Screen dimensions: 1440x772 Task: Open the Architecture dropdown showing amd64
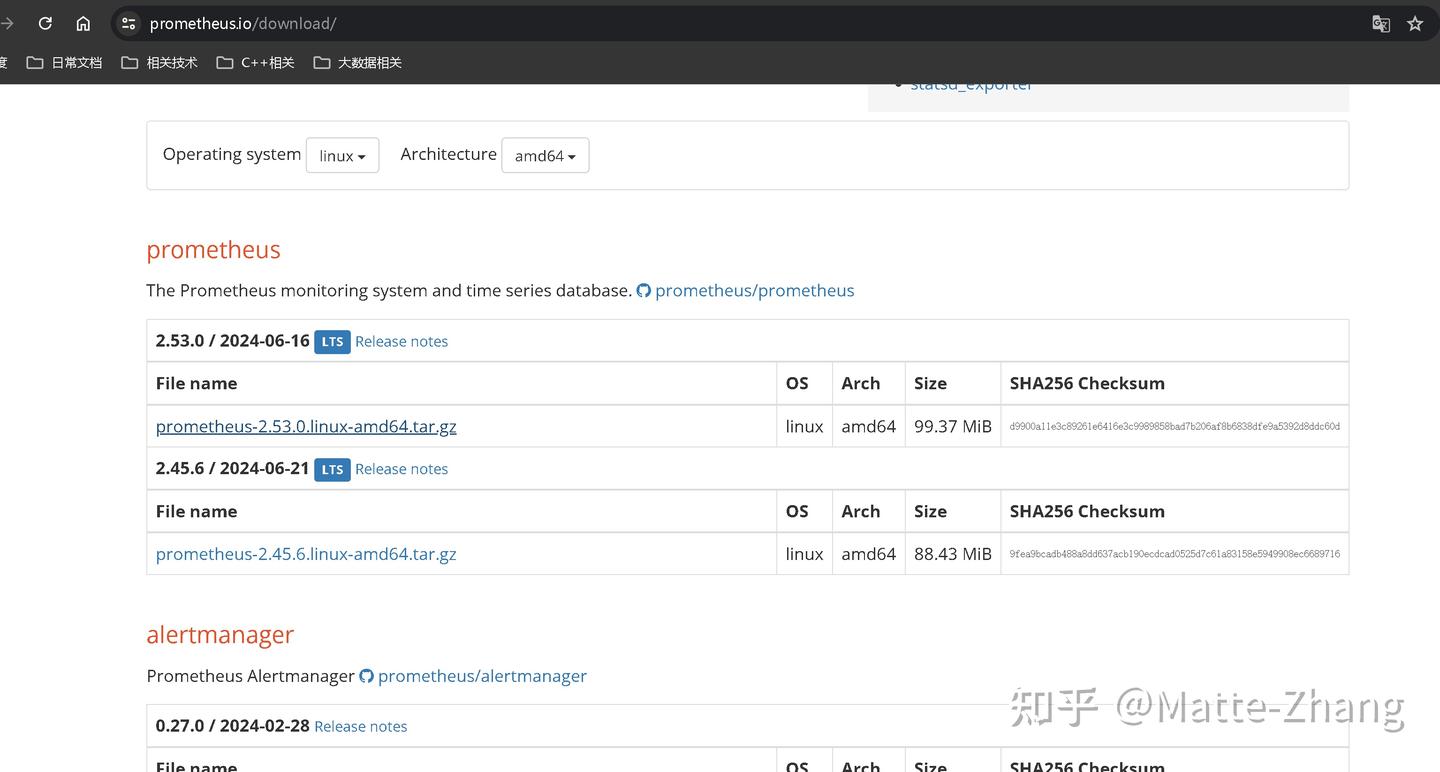[545, 155]
